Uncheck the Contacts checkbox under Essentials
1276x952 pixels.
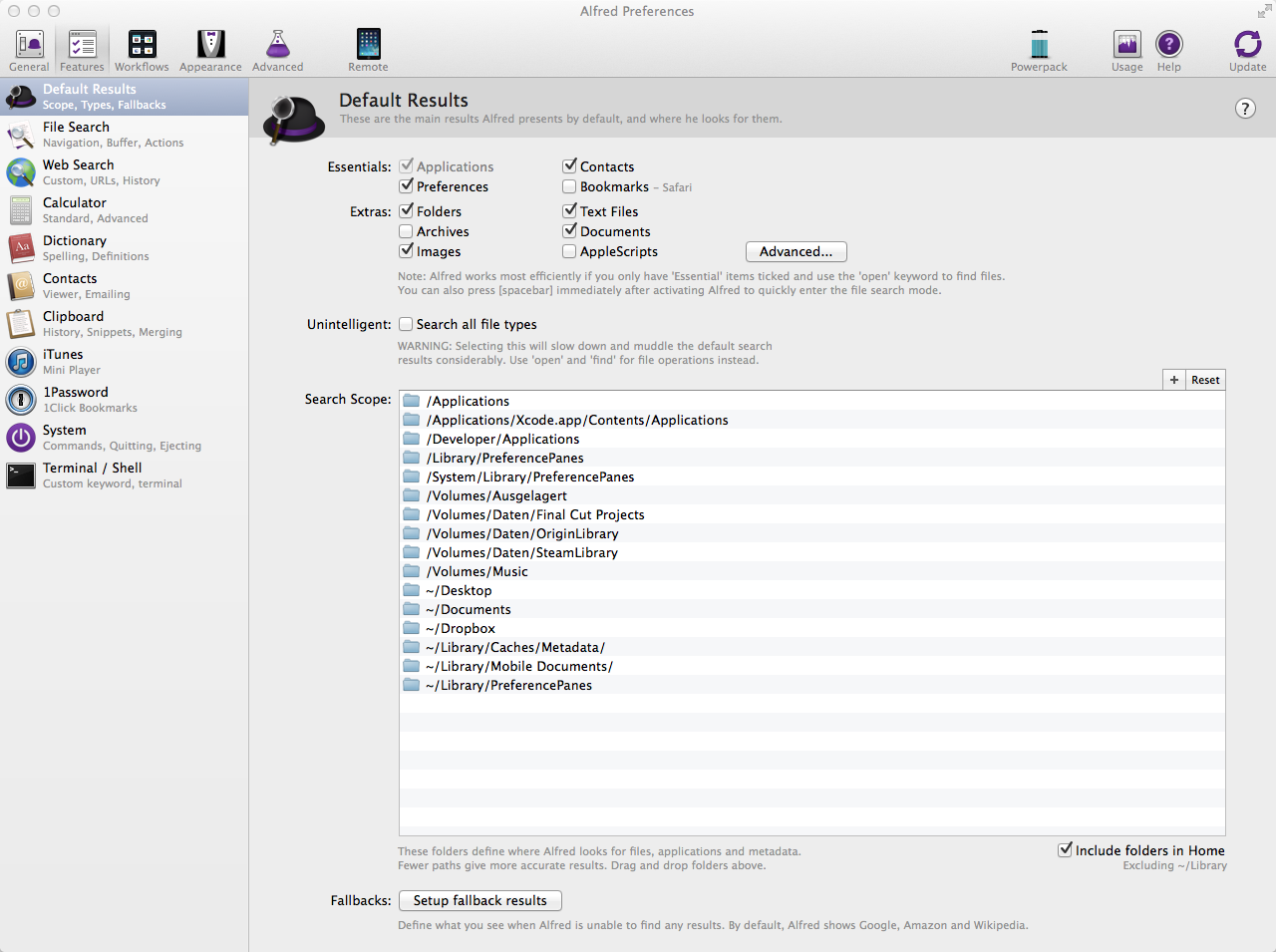[x=569, y=165]
